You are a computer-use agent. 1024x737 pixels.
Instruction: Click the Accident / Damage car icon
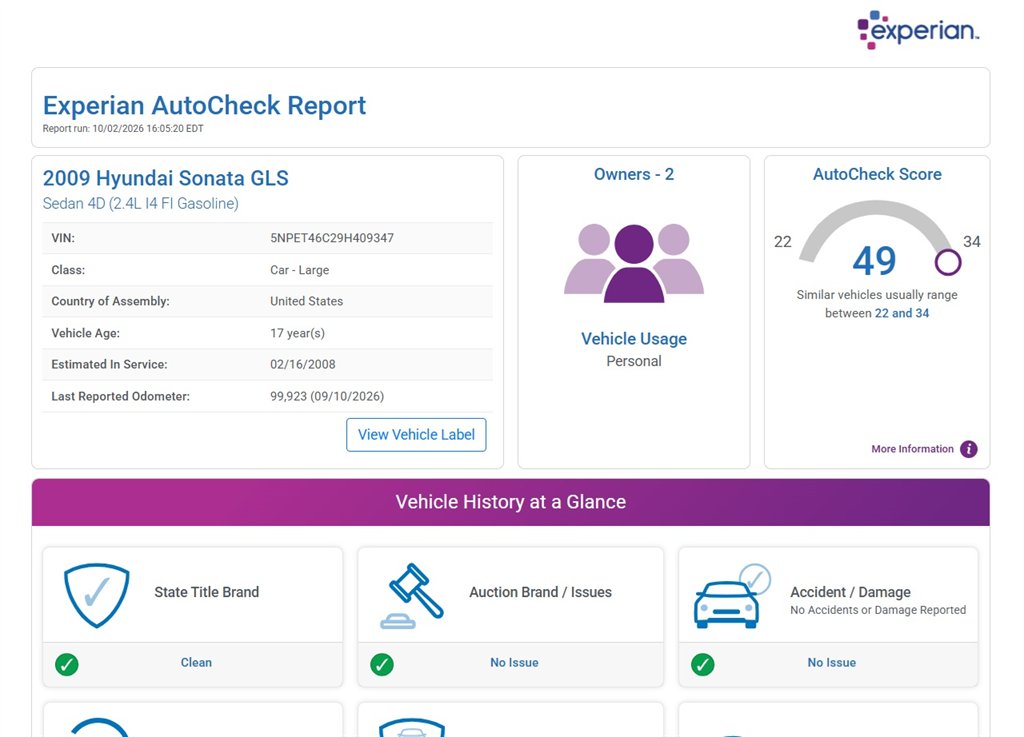732,596
